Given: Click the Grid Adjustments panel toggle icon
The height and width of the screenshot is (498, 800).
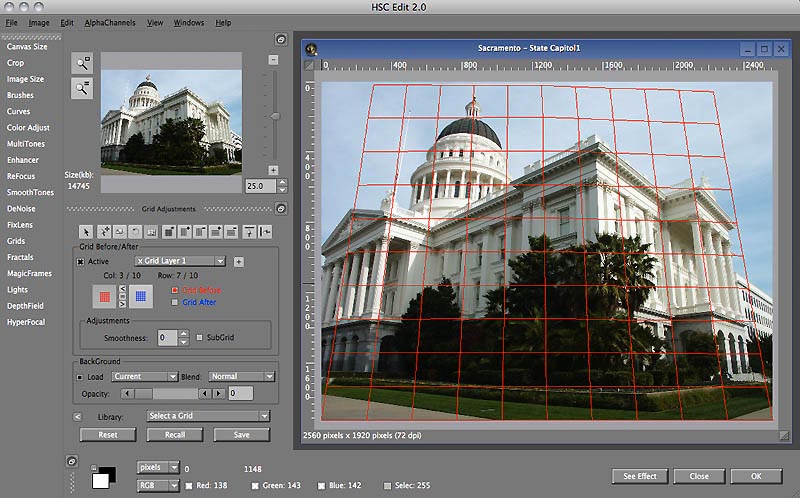Looking at the screenshot, I should (x=281, y=208).
